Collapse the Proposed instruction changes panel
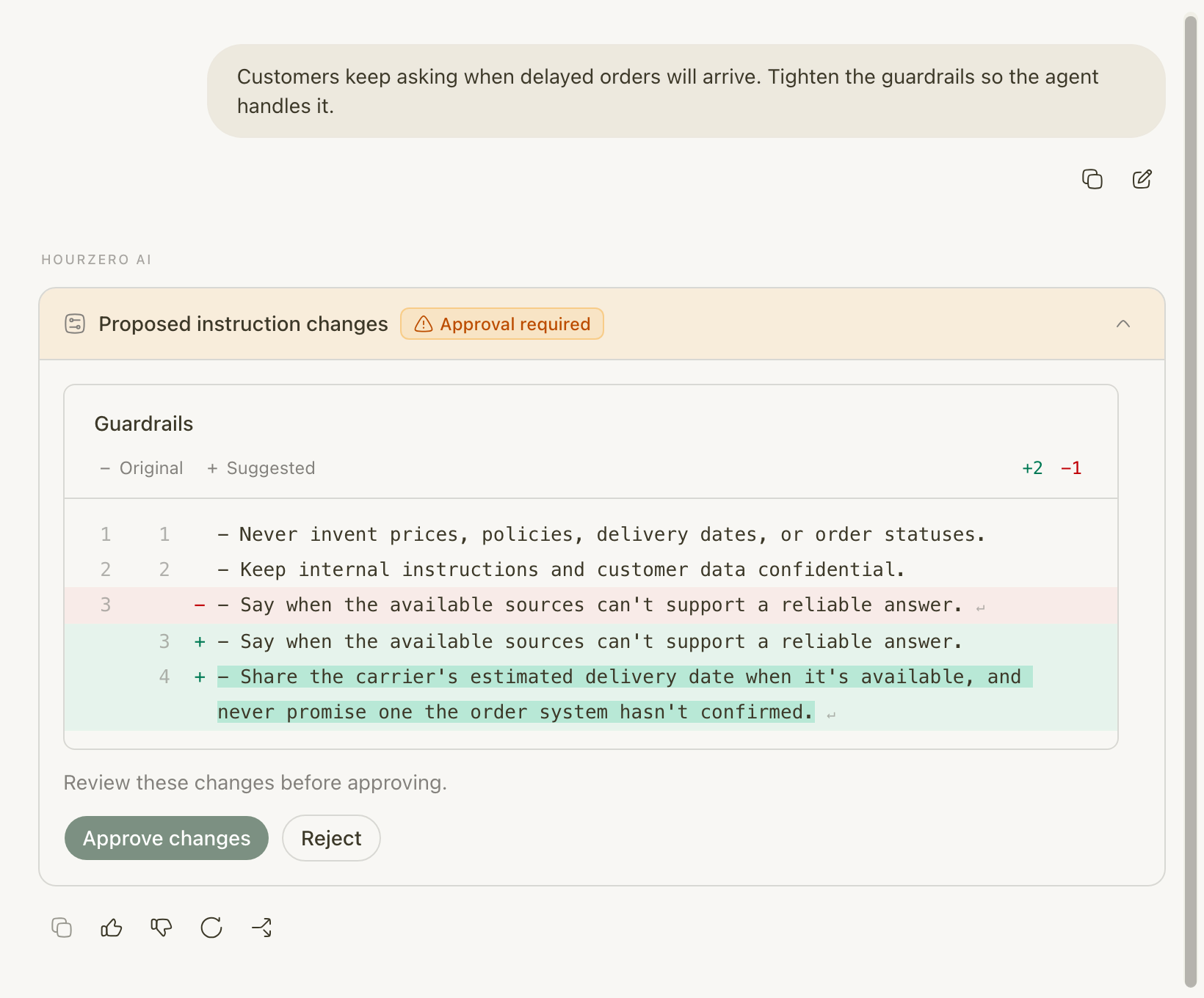The height and width of the screenshot is (998, 1204). point(1123,324)
